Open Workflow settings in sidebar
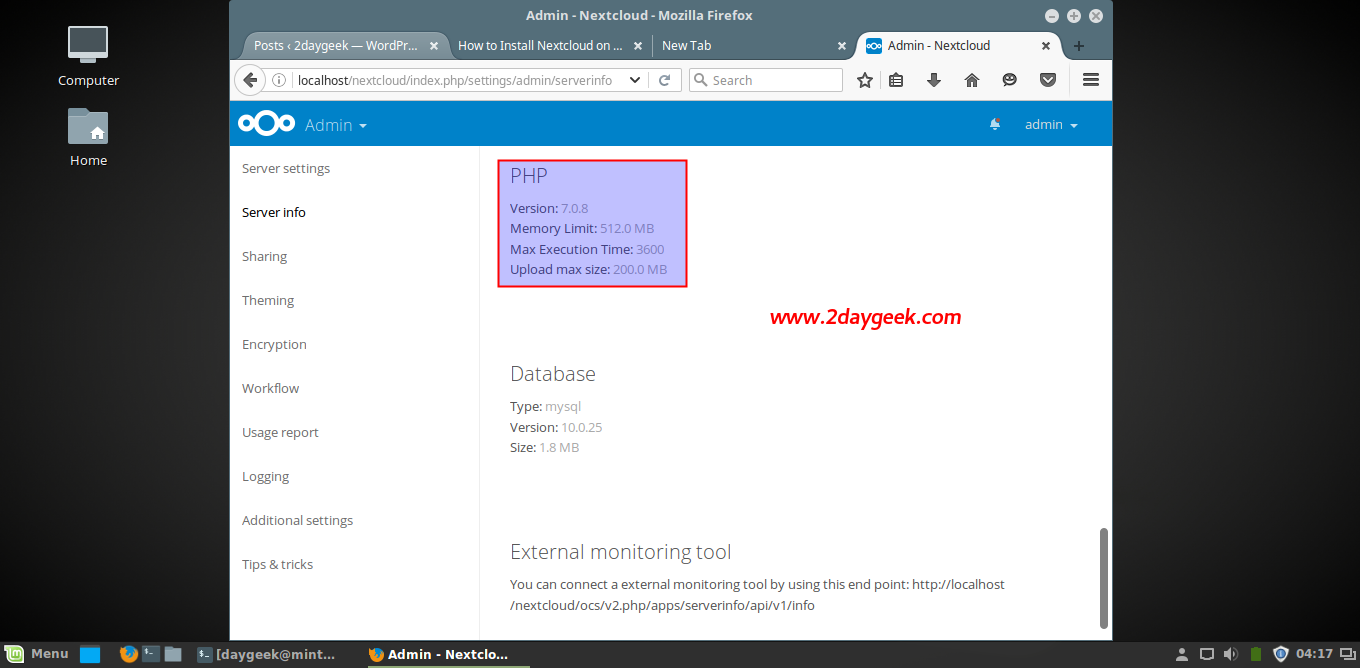1360x668 pixels. click(x=270, y=388)
